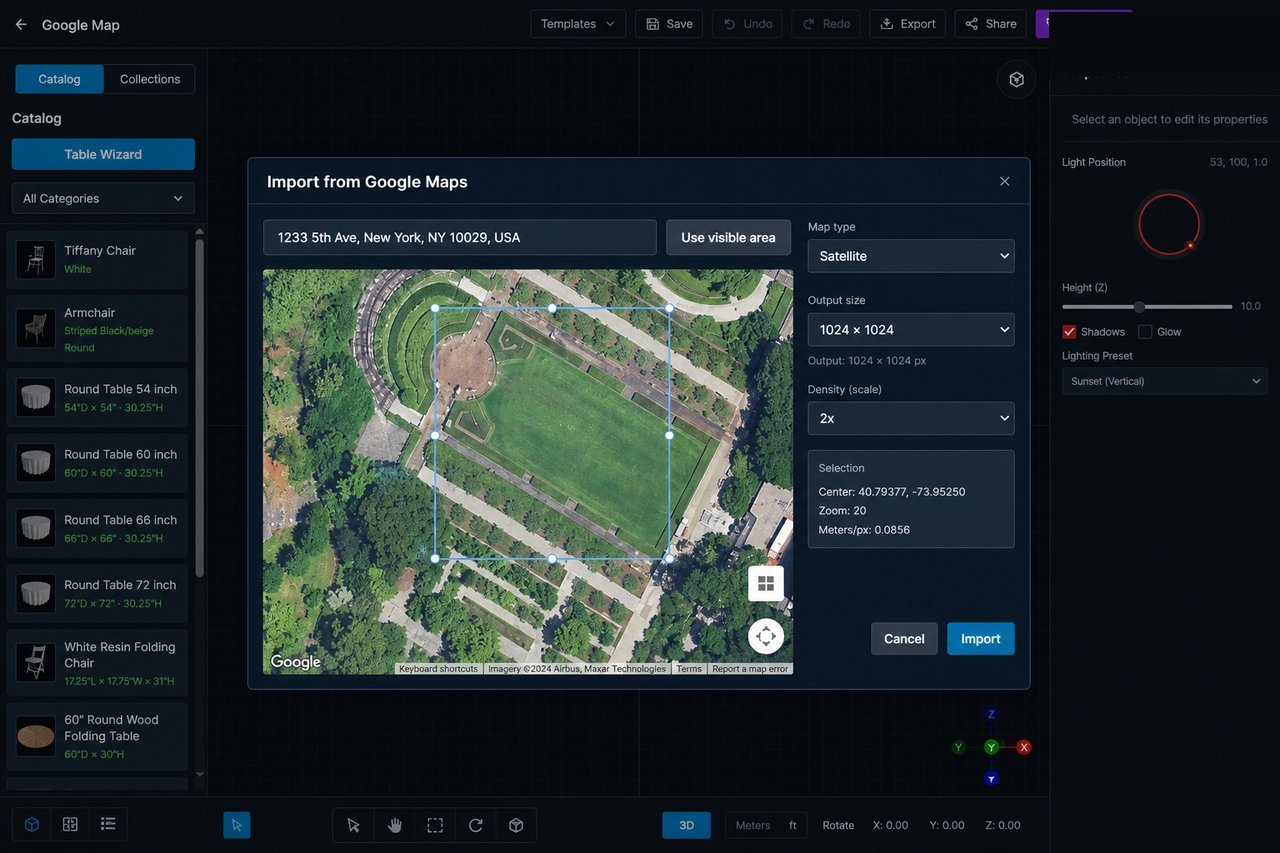Click the Export button
This screenshot has width=1280, height=853.
[x=908, y=24]
